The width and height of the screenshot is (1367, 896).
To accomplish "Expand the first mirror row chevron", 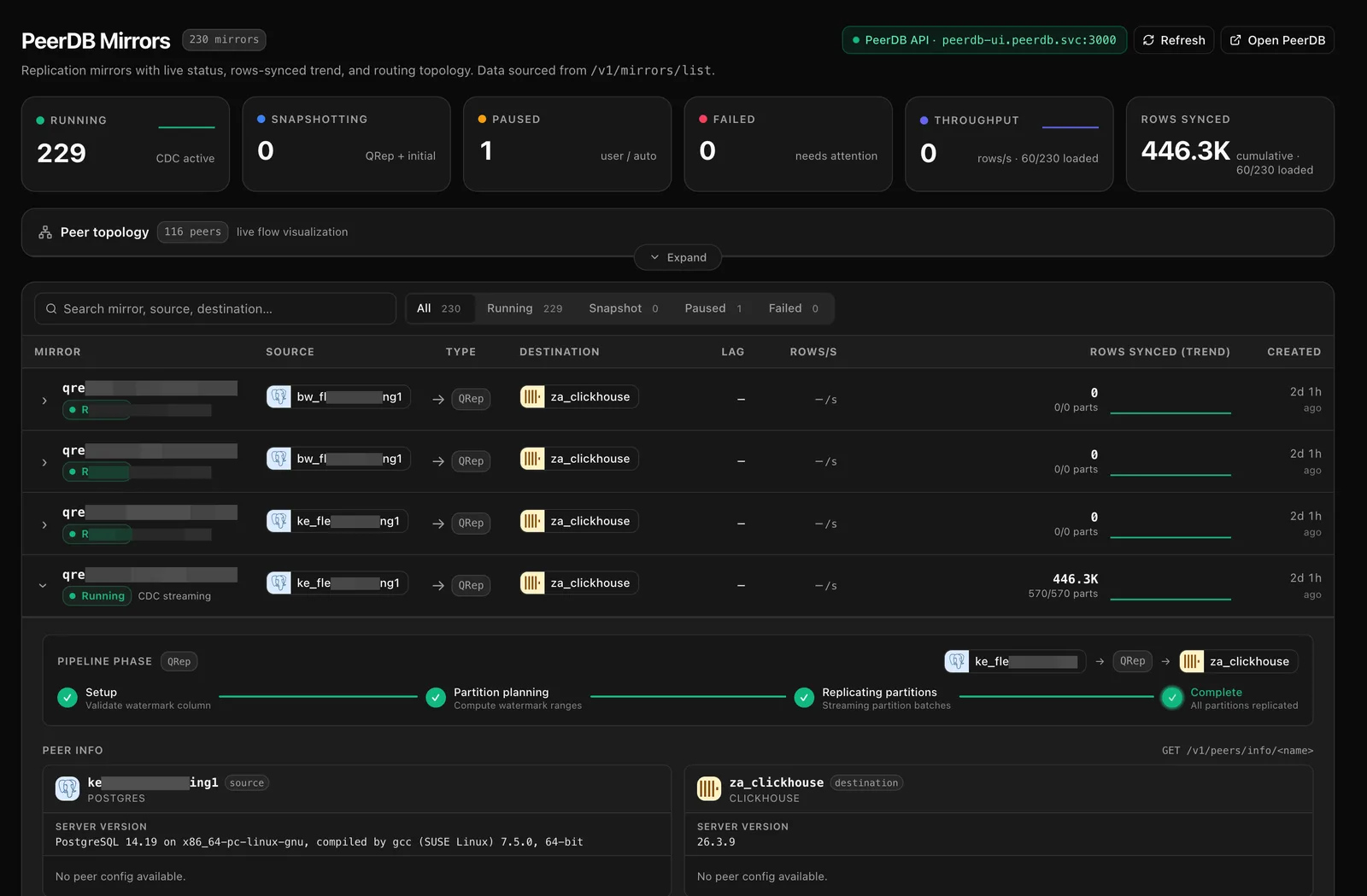I will click(44, 401).
